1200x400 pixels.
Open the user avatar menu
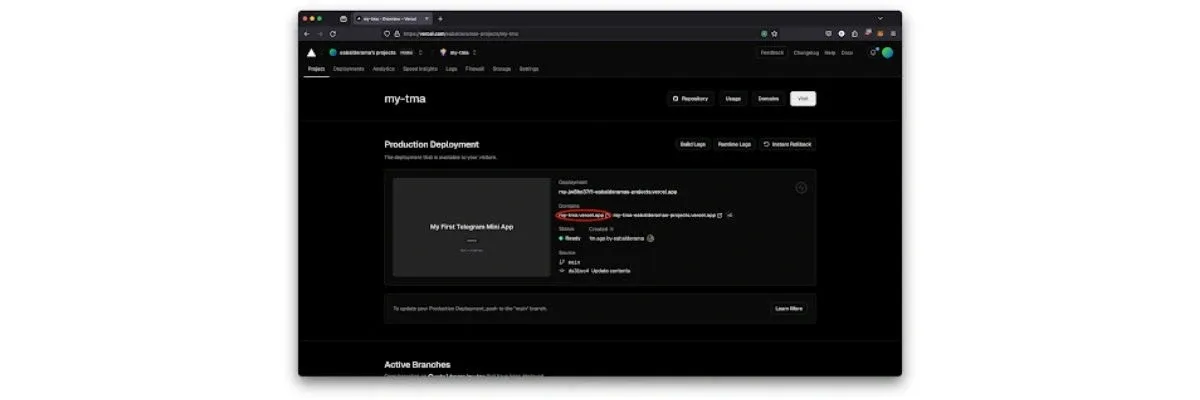coord(887,52)
